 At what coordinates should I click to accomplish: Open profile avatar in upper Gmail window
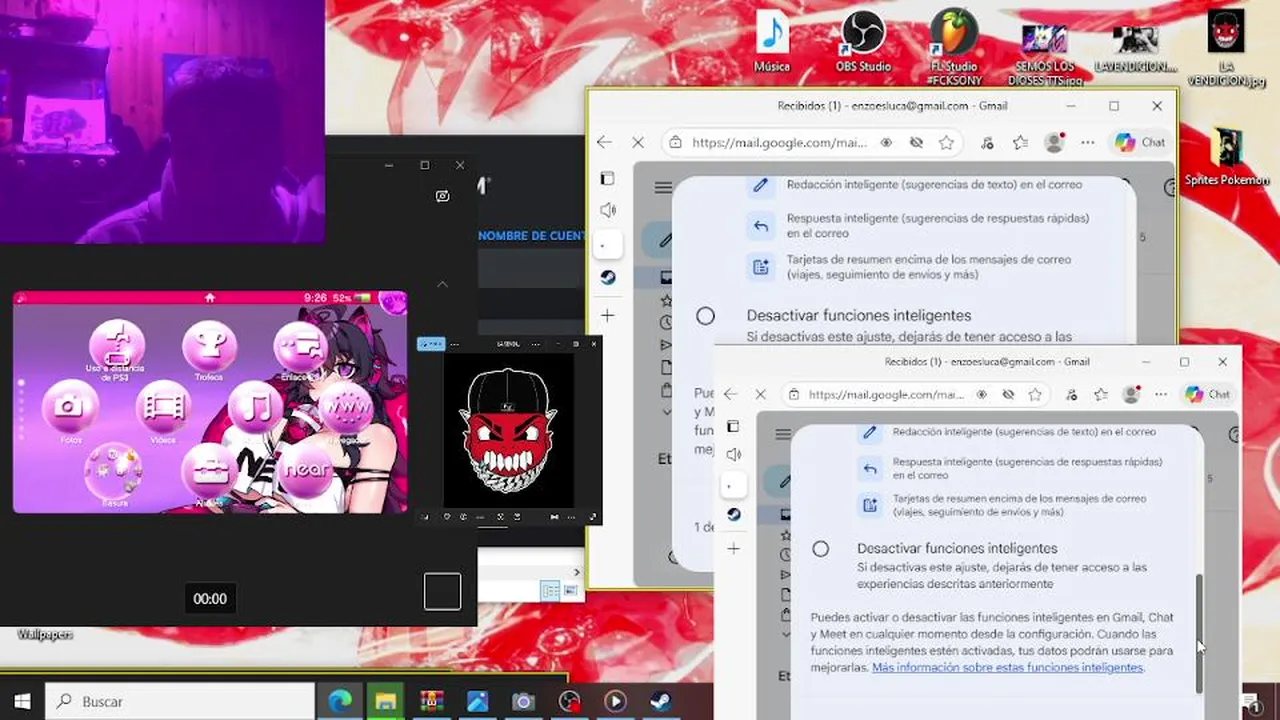tap(1054, 143)
